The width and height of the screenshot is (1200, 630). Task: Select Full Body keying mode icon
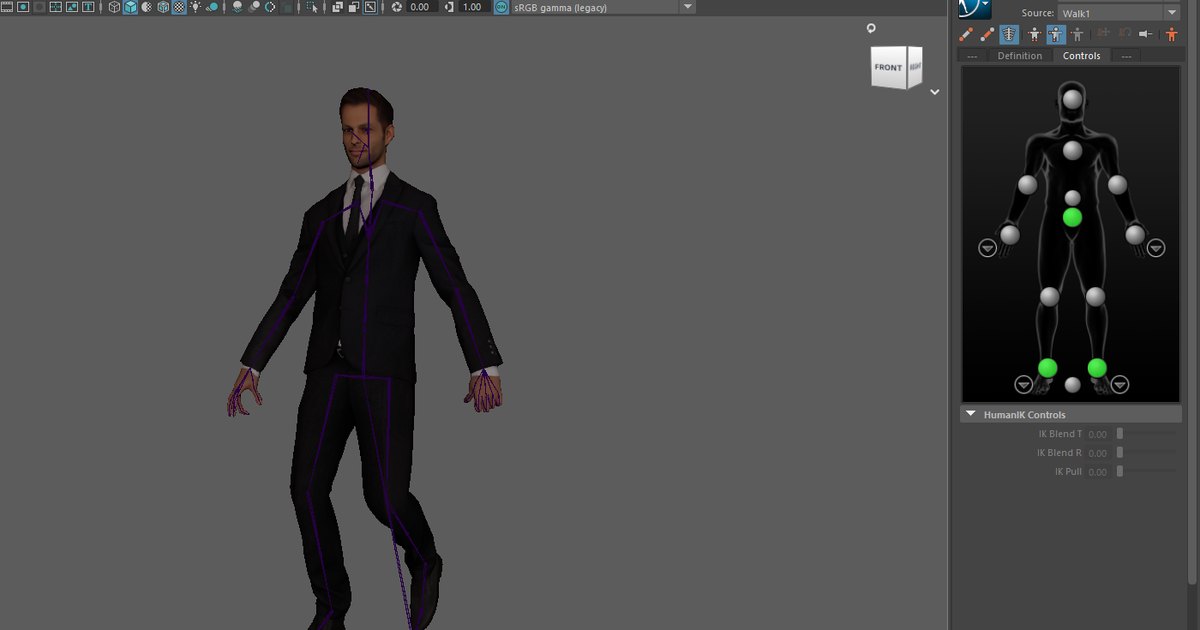point(1036,34)
